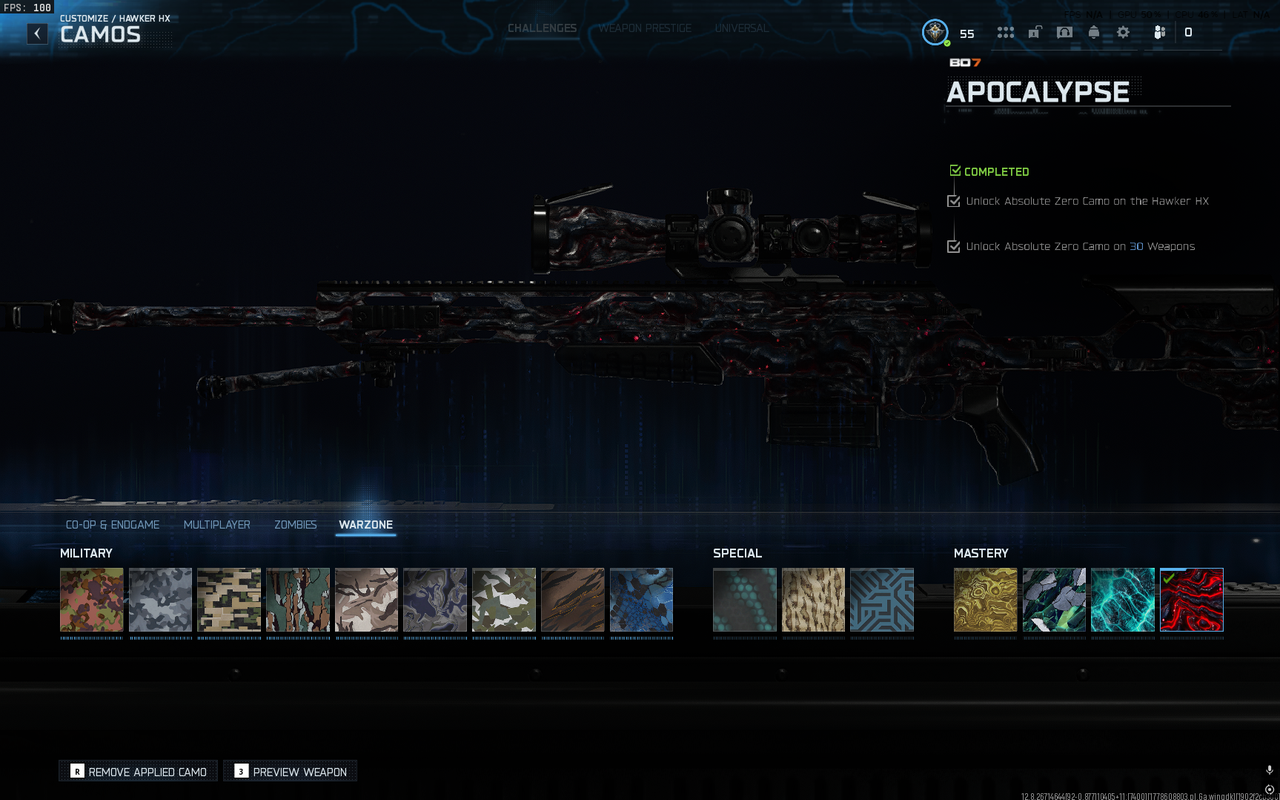Click the CAMOS page title
The image size is (1280, 800).
click(100, 35)
